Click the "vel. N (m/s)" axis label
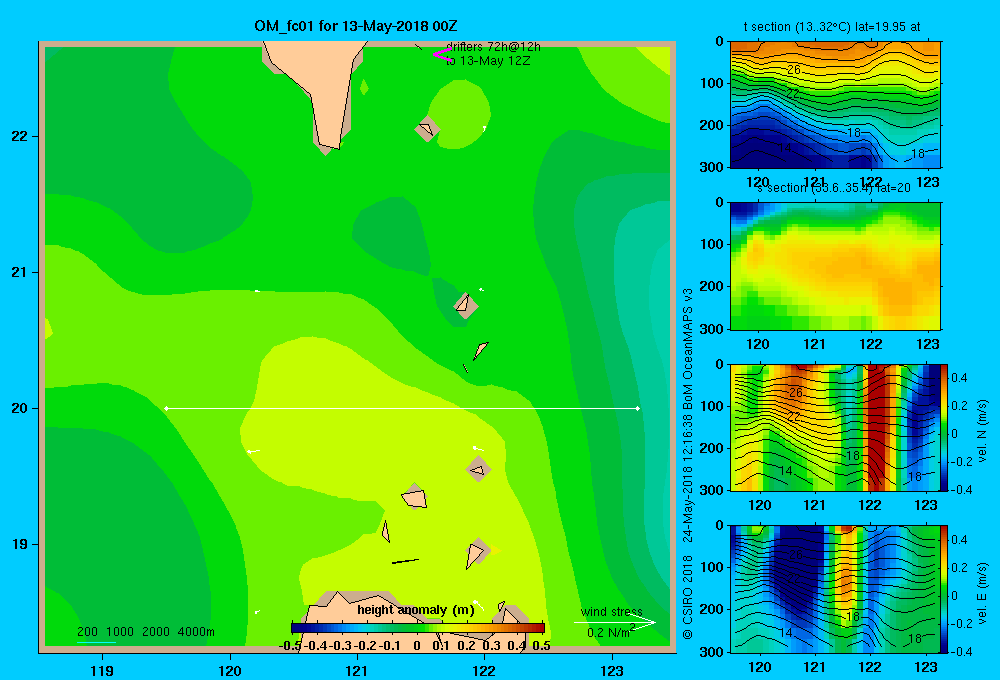 pos(982,431)
